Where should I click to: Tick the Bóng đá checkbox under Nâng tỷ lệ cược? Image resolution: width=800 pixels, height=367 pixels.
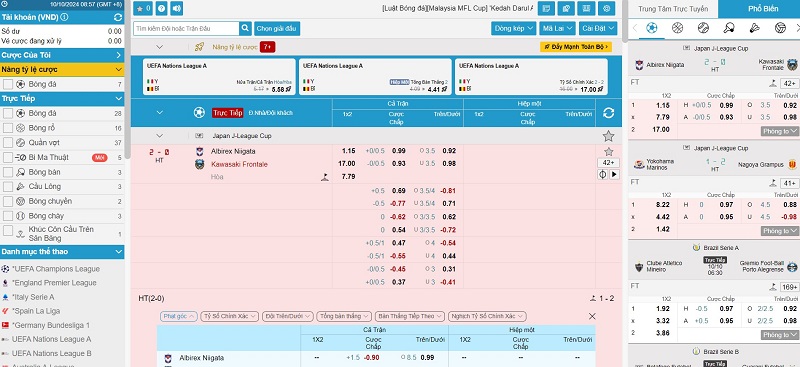pos(8,84)
